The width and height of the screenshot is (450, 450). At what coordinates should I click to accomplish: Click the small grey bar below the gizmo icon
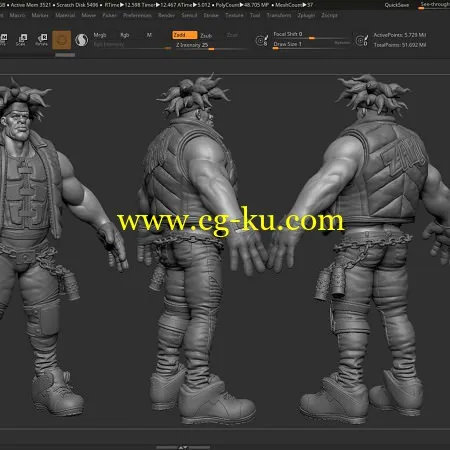[x=65, y=55]
